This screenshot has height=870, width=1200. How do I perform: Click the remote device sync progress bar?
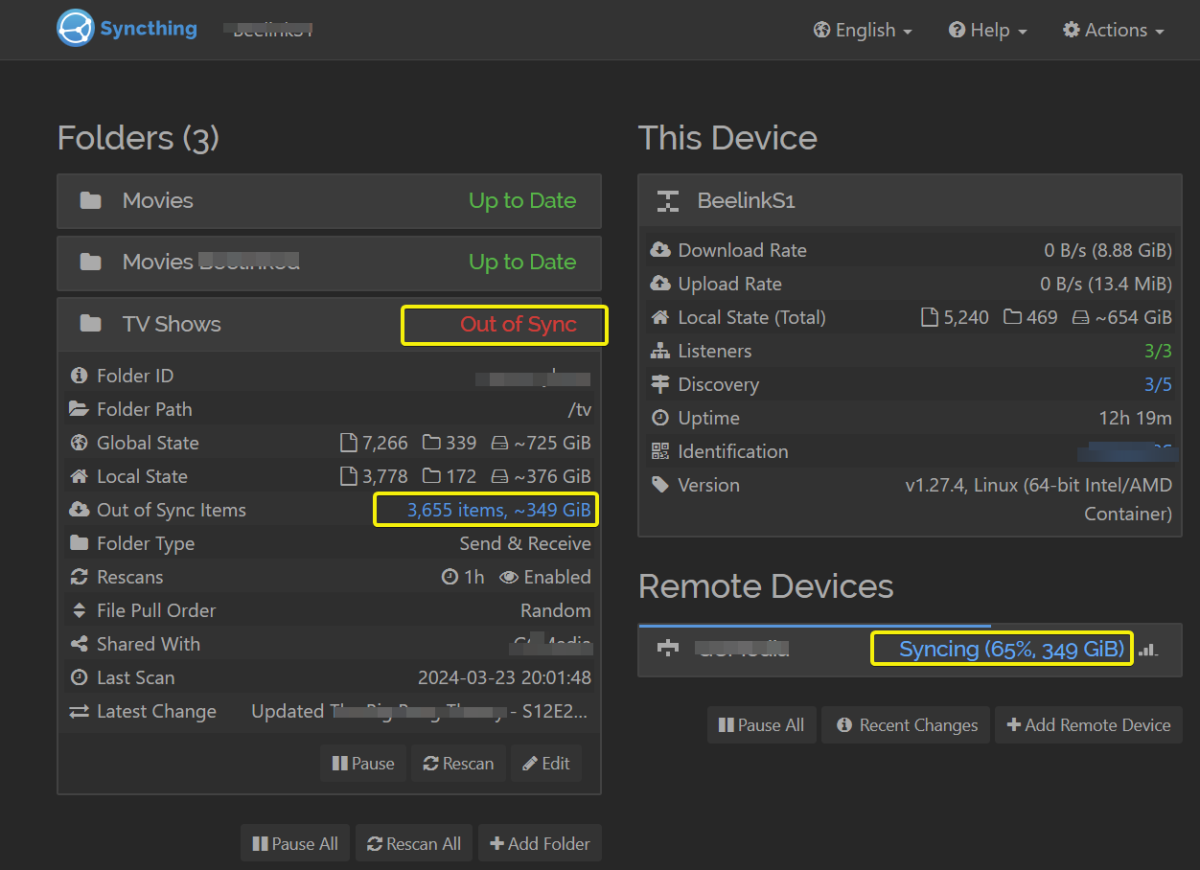814,626
